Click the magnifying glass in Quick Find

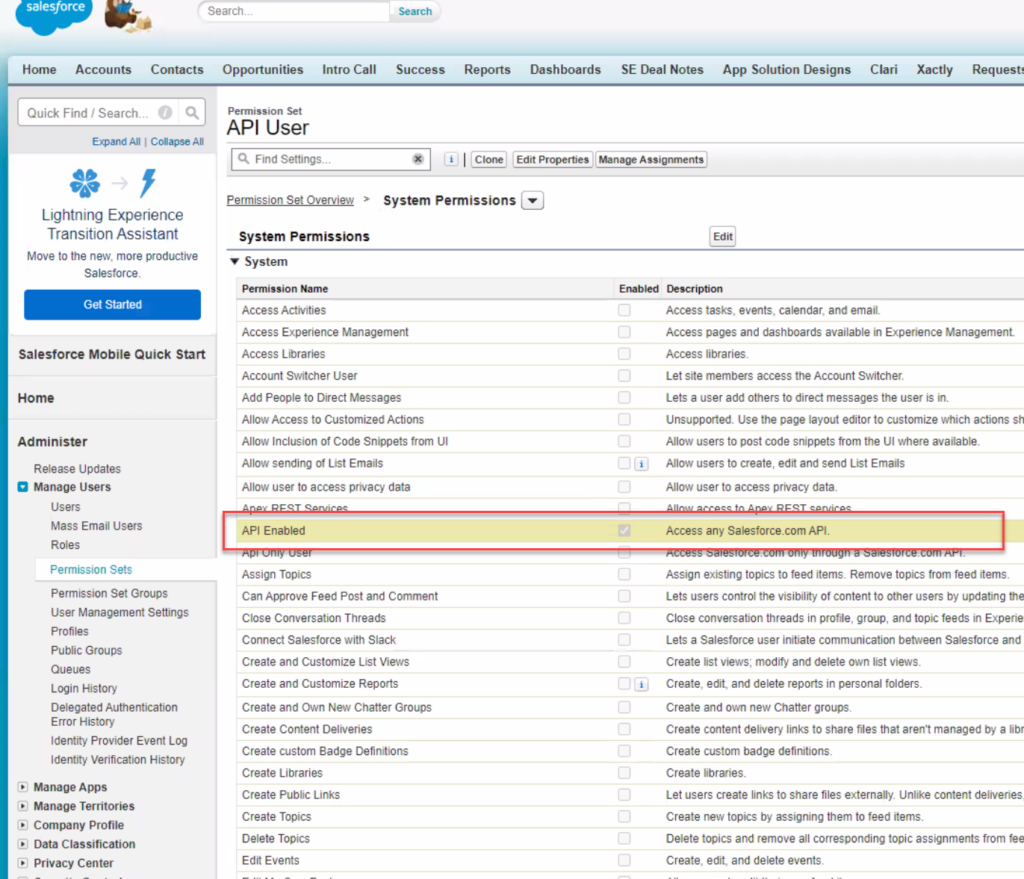(192, 112)
